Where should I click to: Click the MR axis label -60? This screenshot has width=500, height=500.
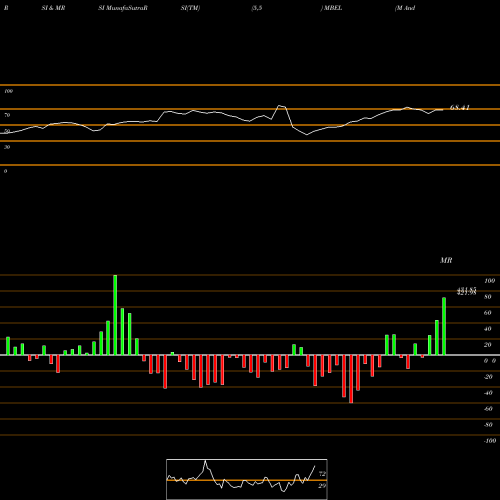pyautogui.click(x=488, y=409)
